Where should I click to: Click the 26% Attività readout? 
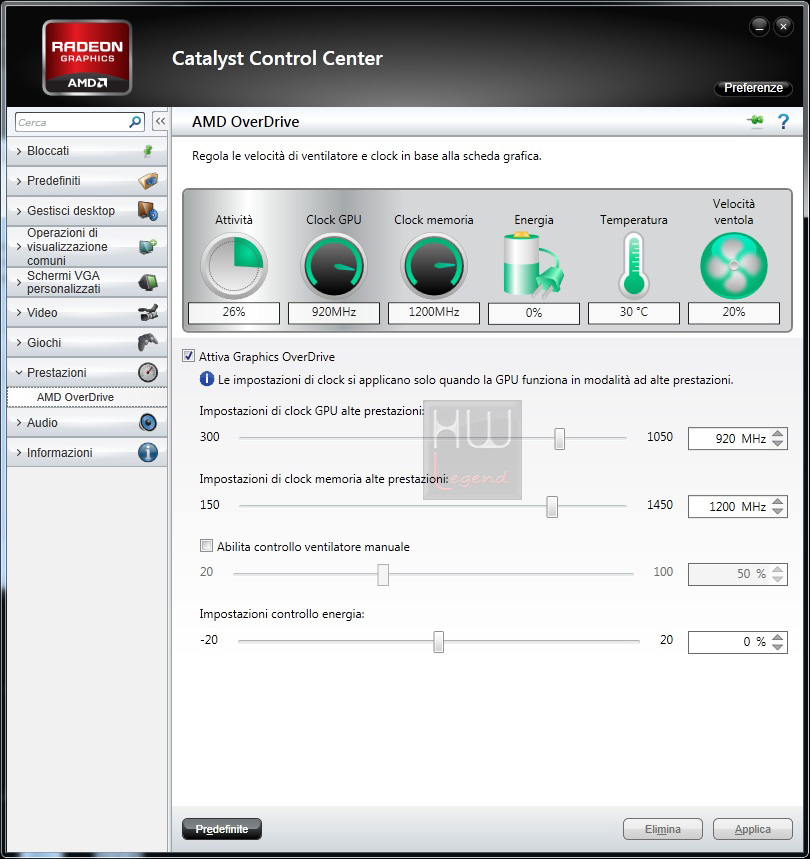(234, 312)
